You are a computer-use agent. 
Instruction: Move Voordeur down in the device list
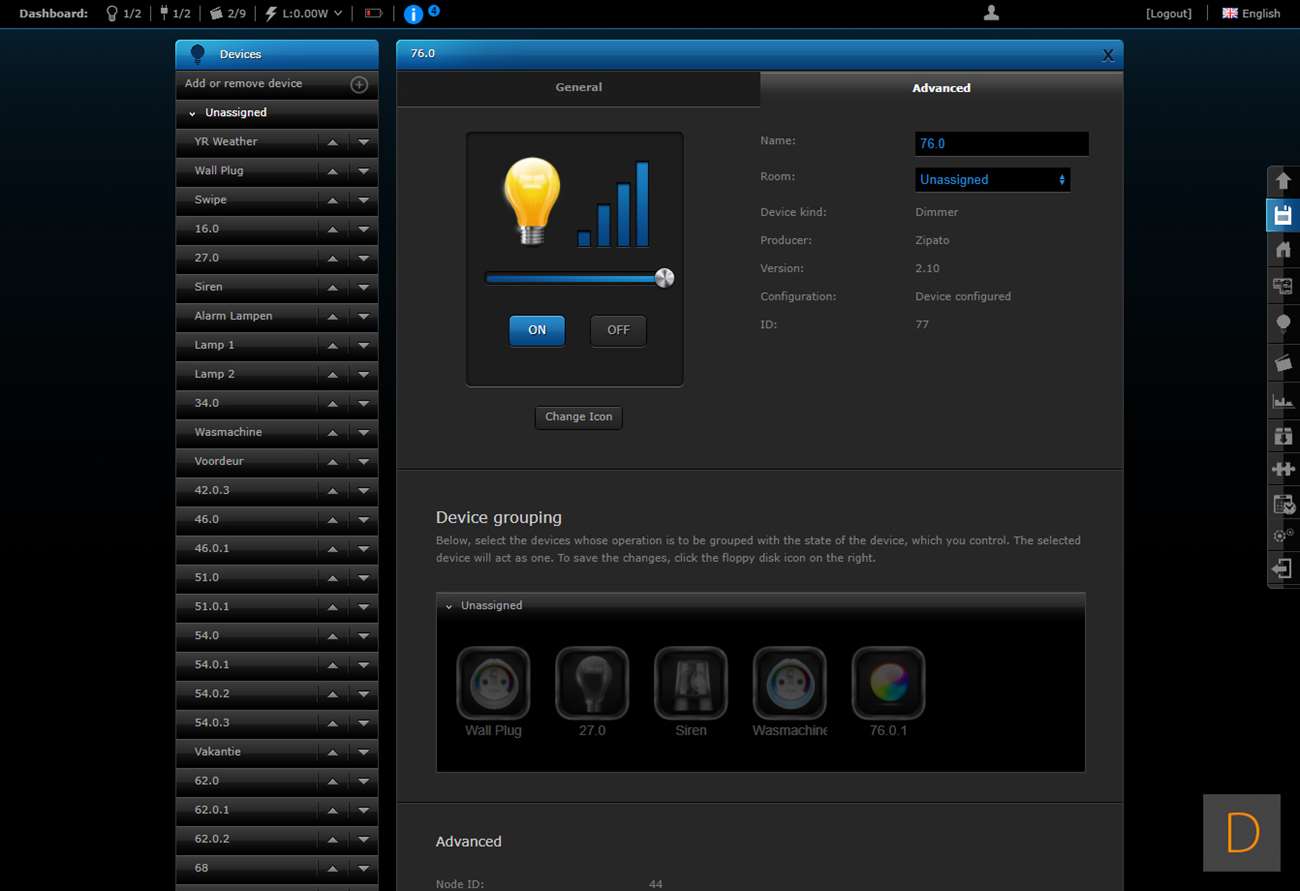363,461
